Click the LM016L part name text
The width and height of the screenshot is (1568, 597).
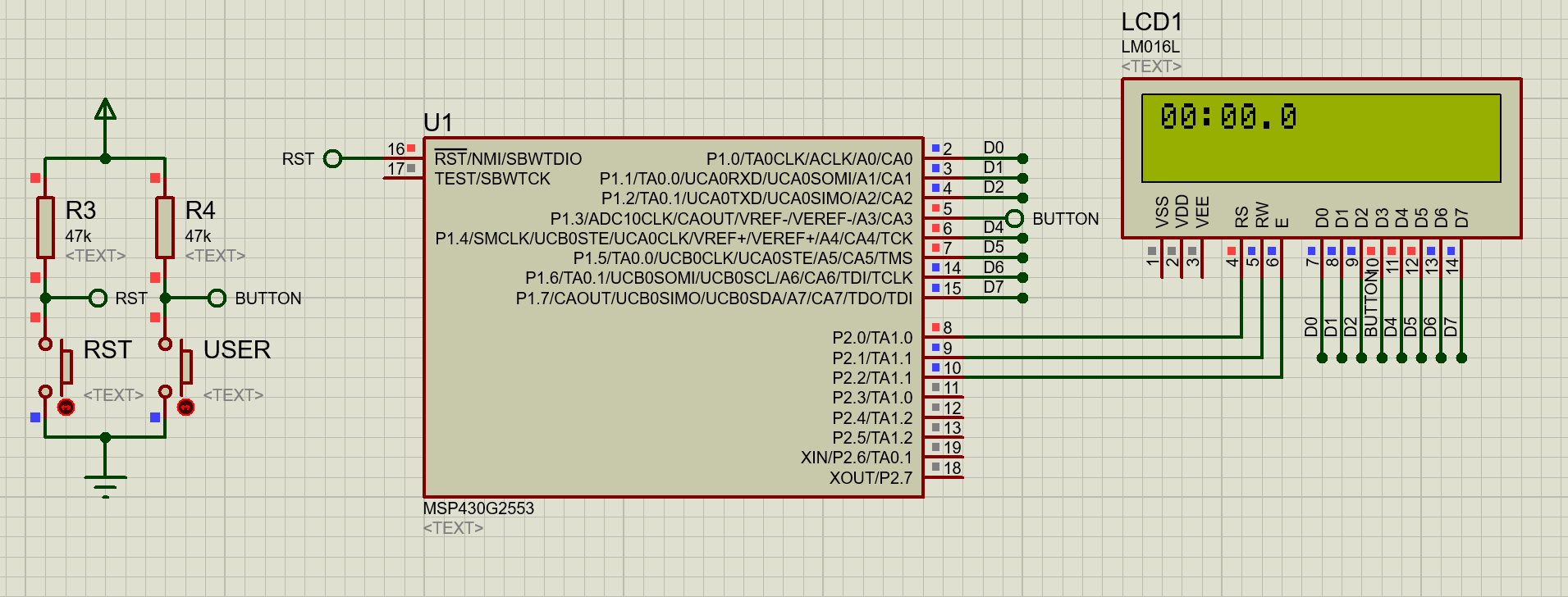[x=1150, y=47]
